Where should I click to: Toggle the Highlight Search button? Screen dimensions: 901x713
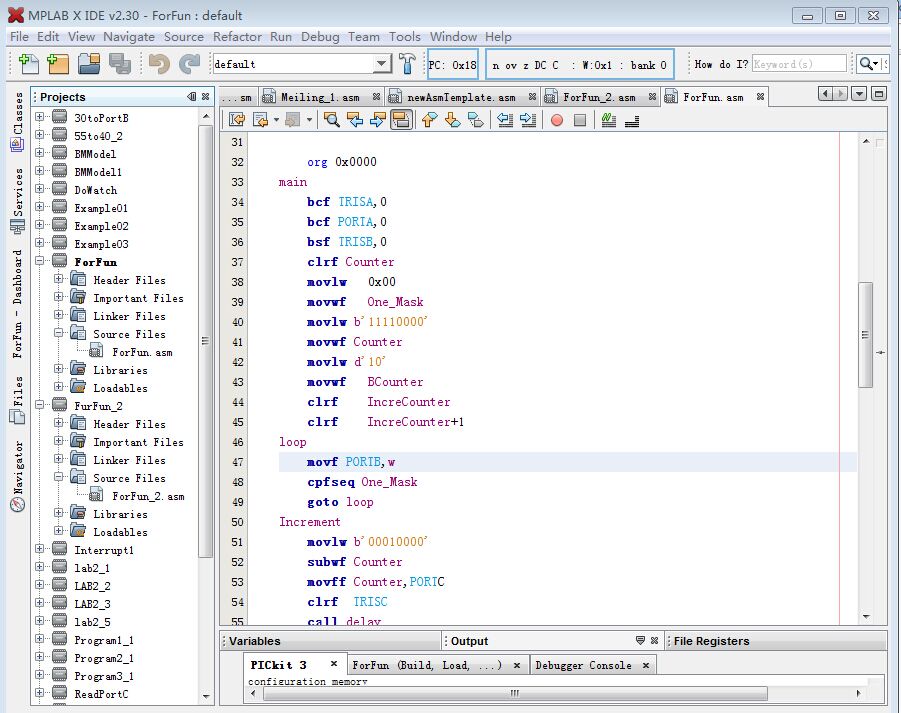point(401,120)
